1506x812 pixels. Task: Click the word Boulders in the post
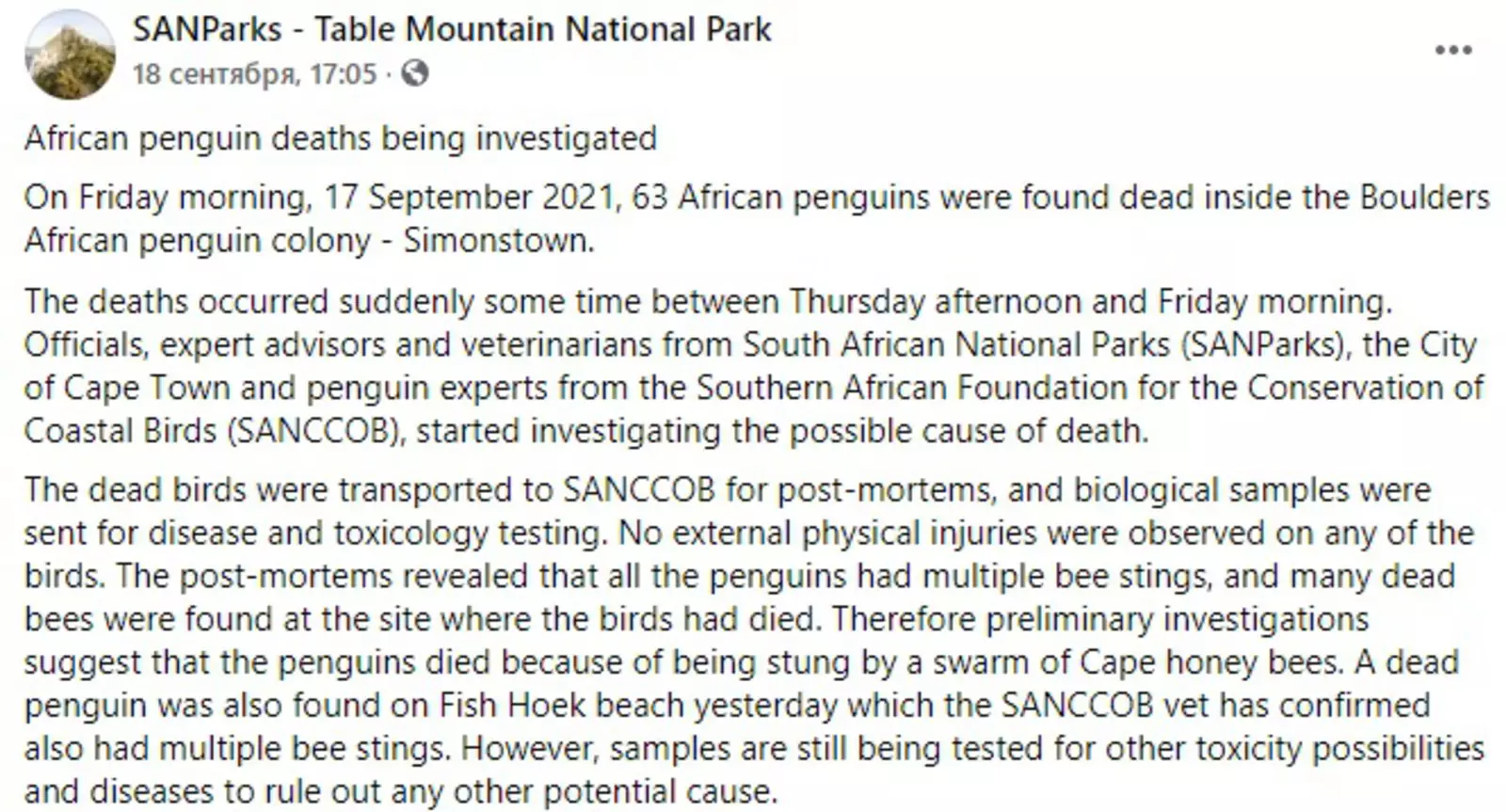[1424, 198]
